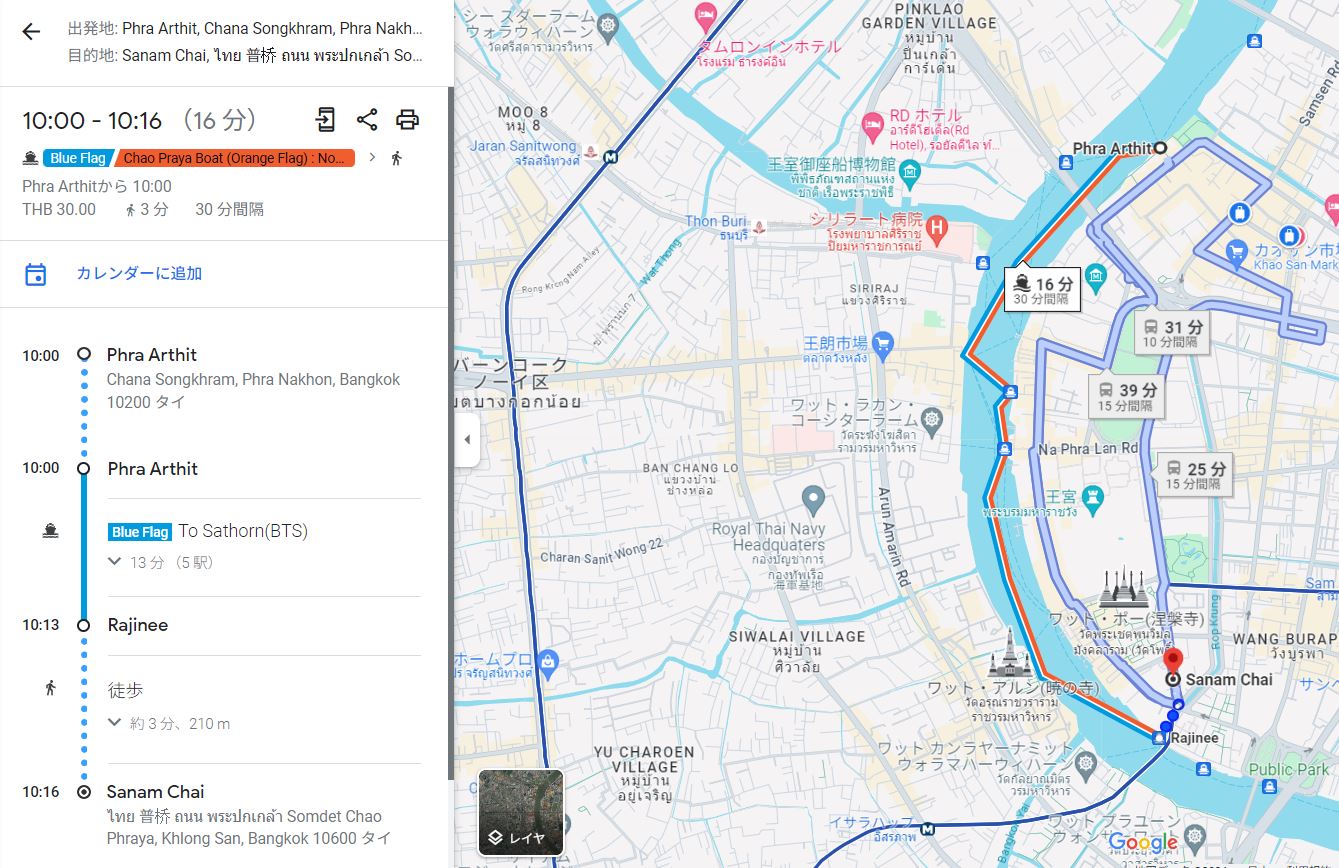The width and height of the screenshot is (1339, 868).
Task: Click the Royal Thai Navy Headquarters pin
Action: click(813, 498)
